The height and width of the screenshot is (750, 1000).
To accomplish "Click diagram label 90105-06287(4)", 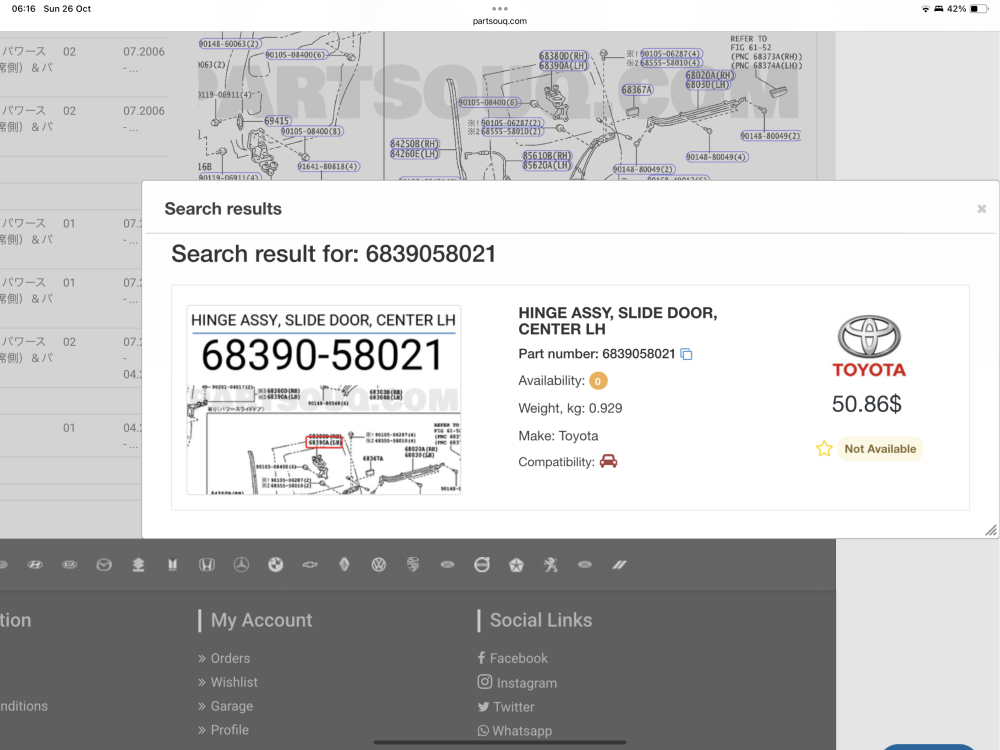I will coord(671,54).
